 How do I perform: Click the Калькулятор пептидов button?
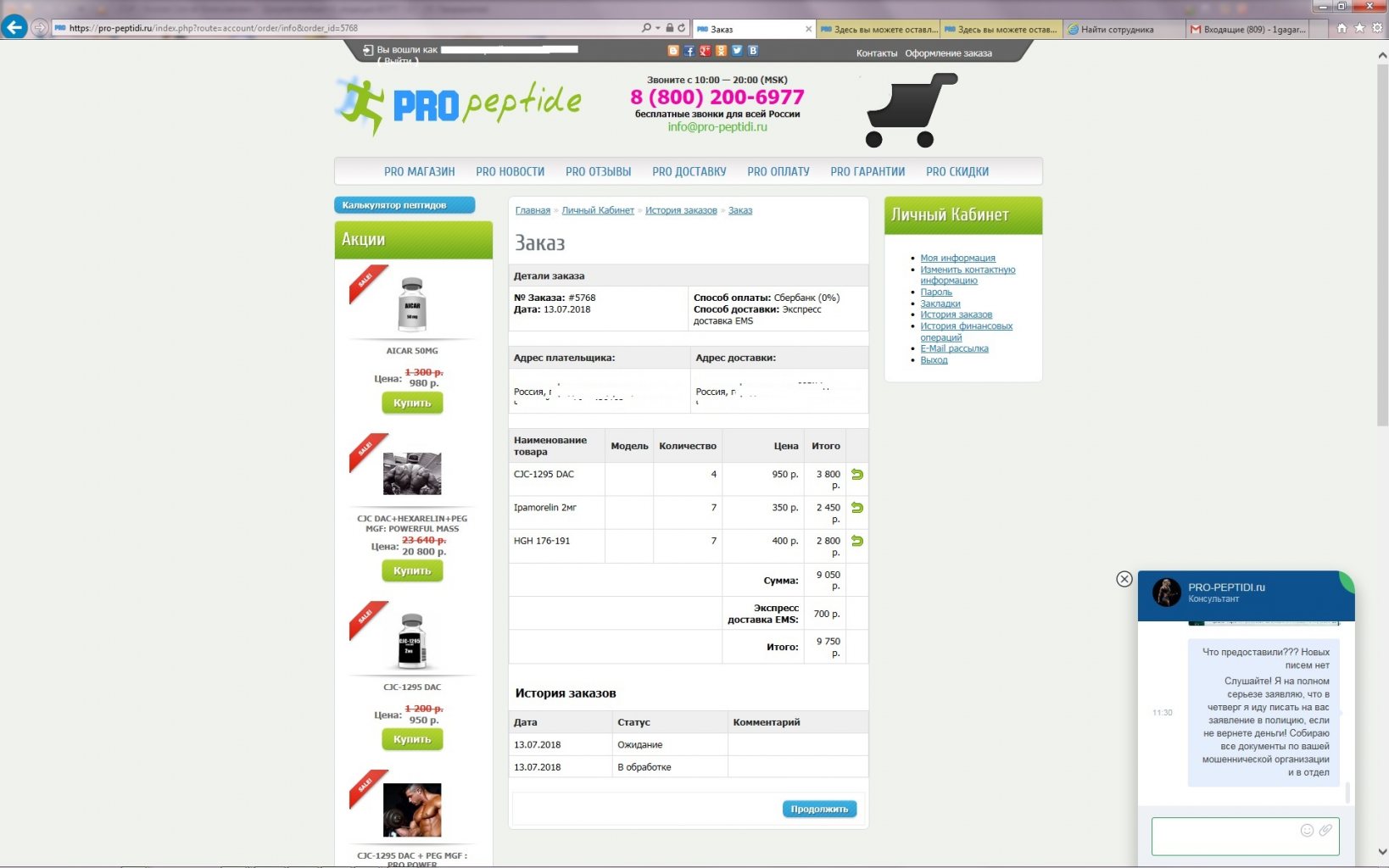pyautogui.click(x=404, y=205)
